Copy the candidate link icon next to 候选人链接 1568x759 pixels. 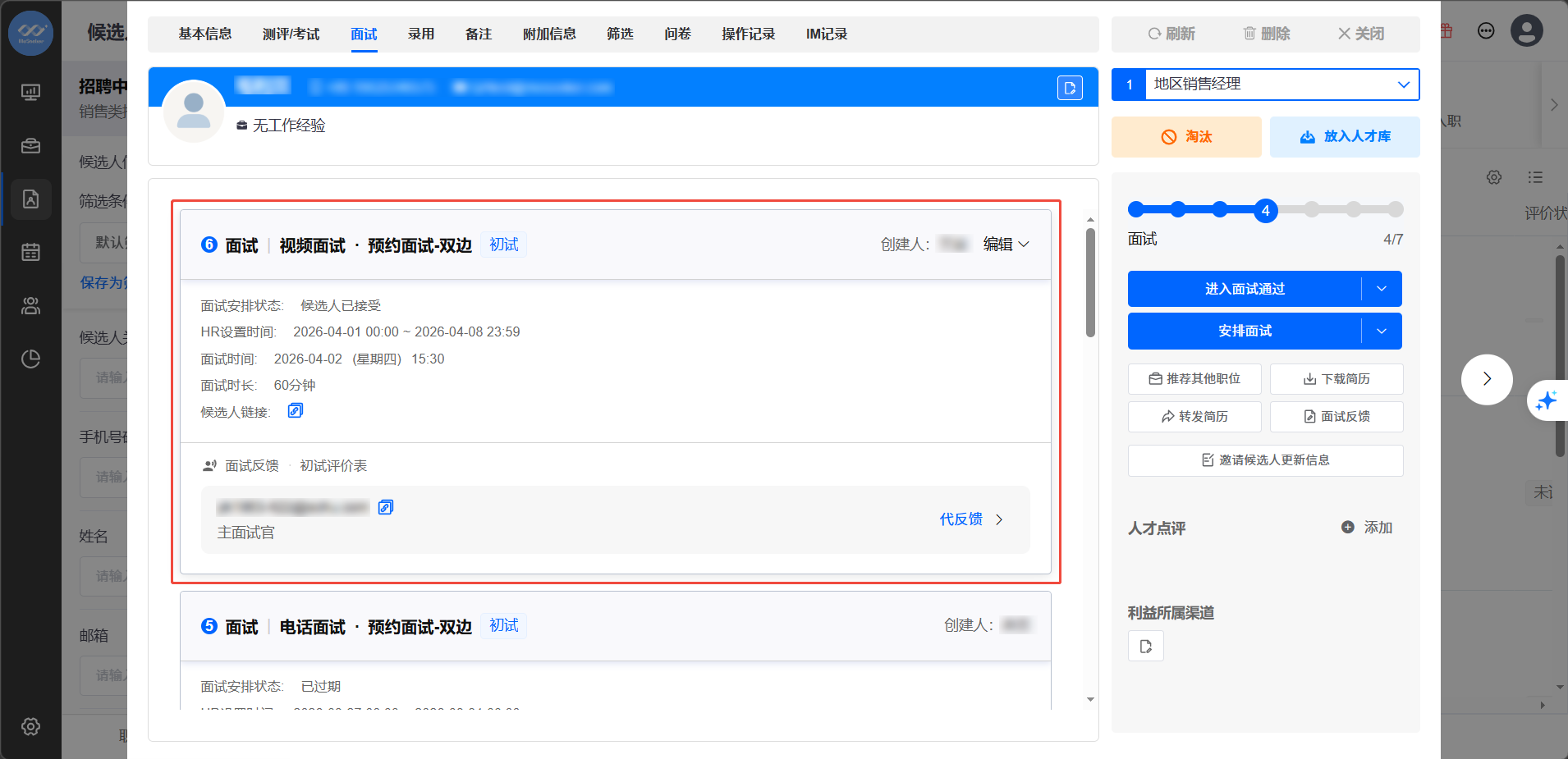click(296, 410)
